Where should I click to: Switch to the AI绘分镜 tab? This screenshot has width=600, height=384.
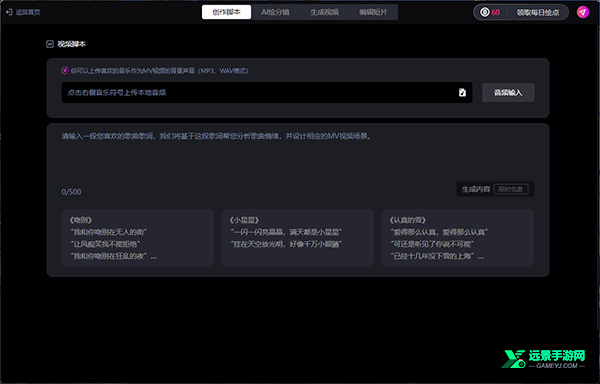coord(276,12)
